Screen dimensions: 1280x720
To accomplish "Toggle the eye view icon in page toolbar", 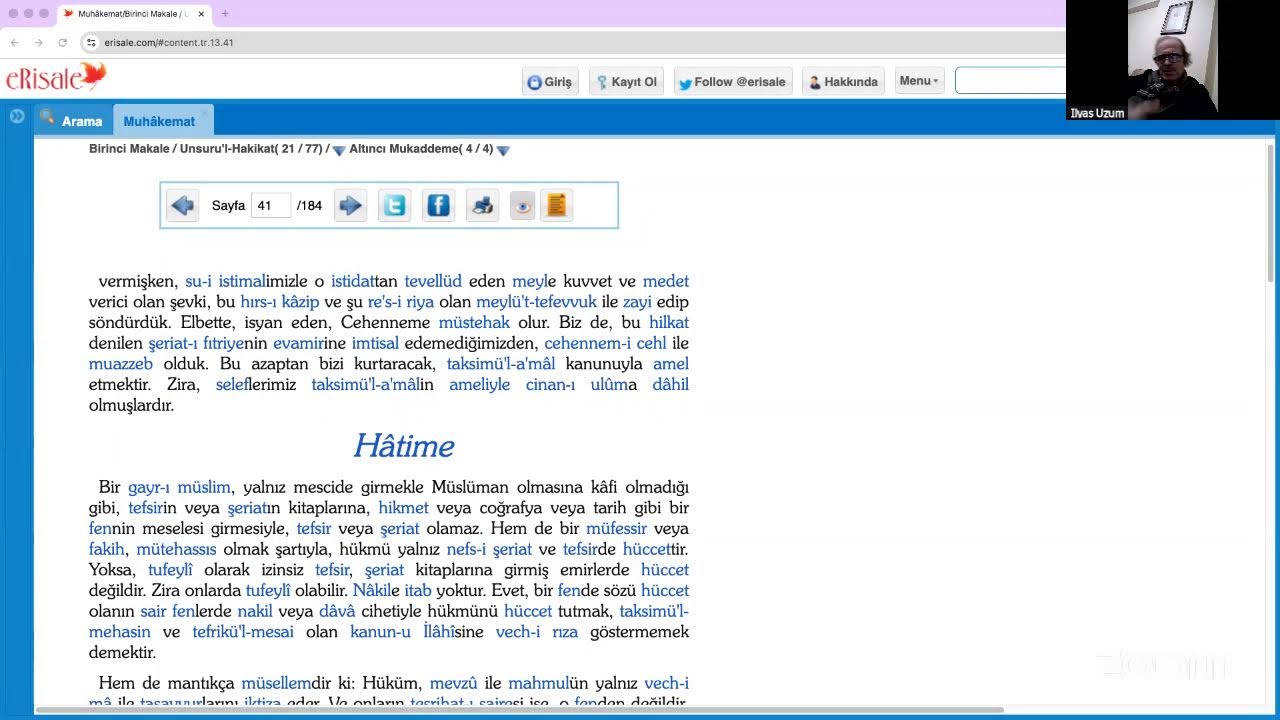I will 522,206.
